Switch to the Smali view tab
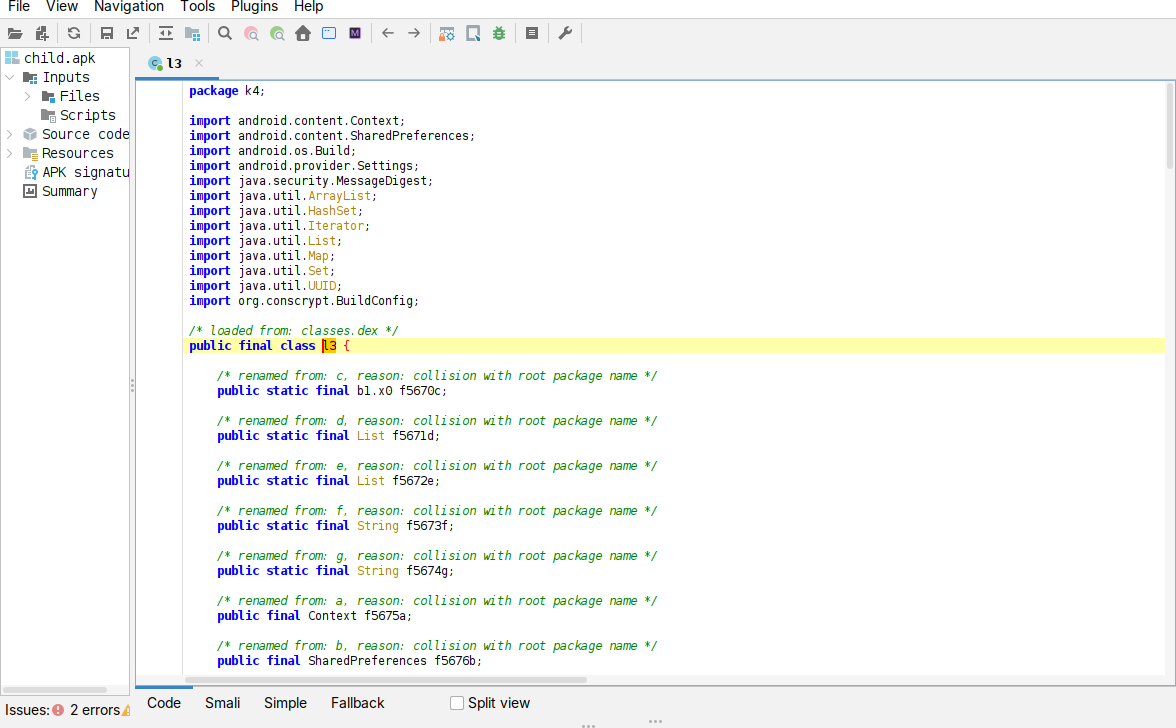 (x=222, y=703)
